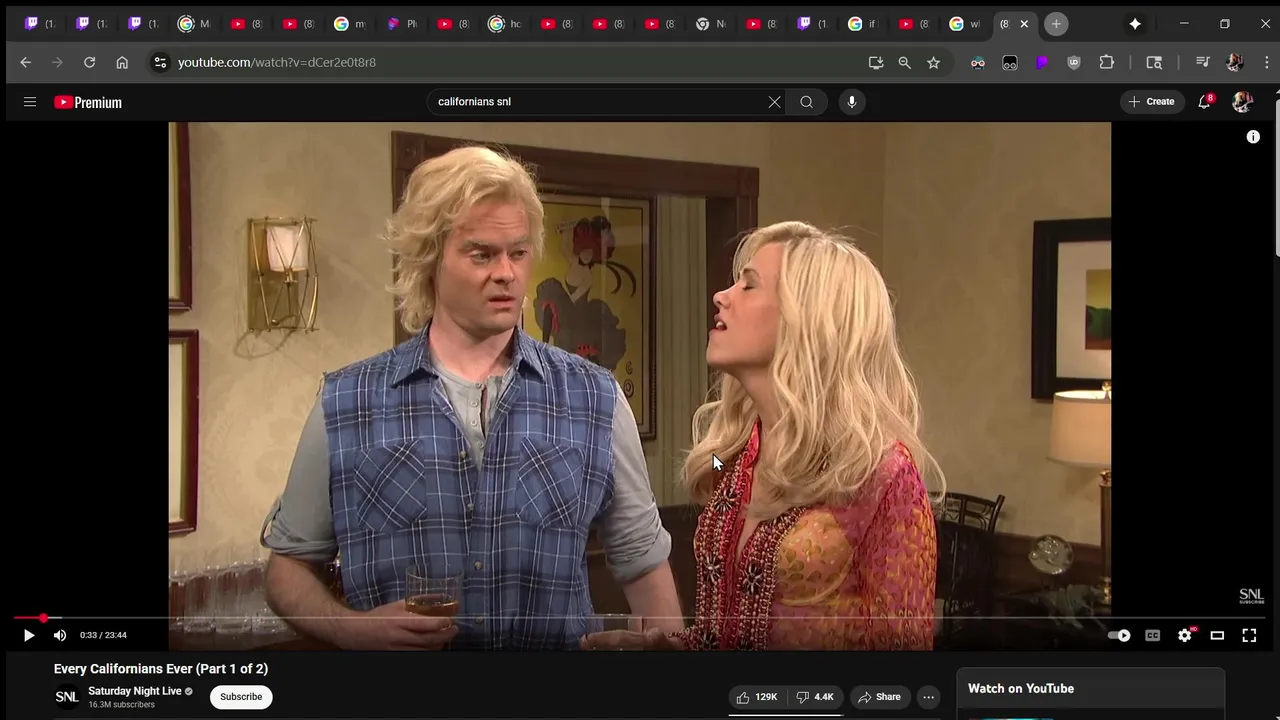Click the '16.3M subscribers' text

(x=121, y=705)
